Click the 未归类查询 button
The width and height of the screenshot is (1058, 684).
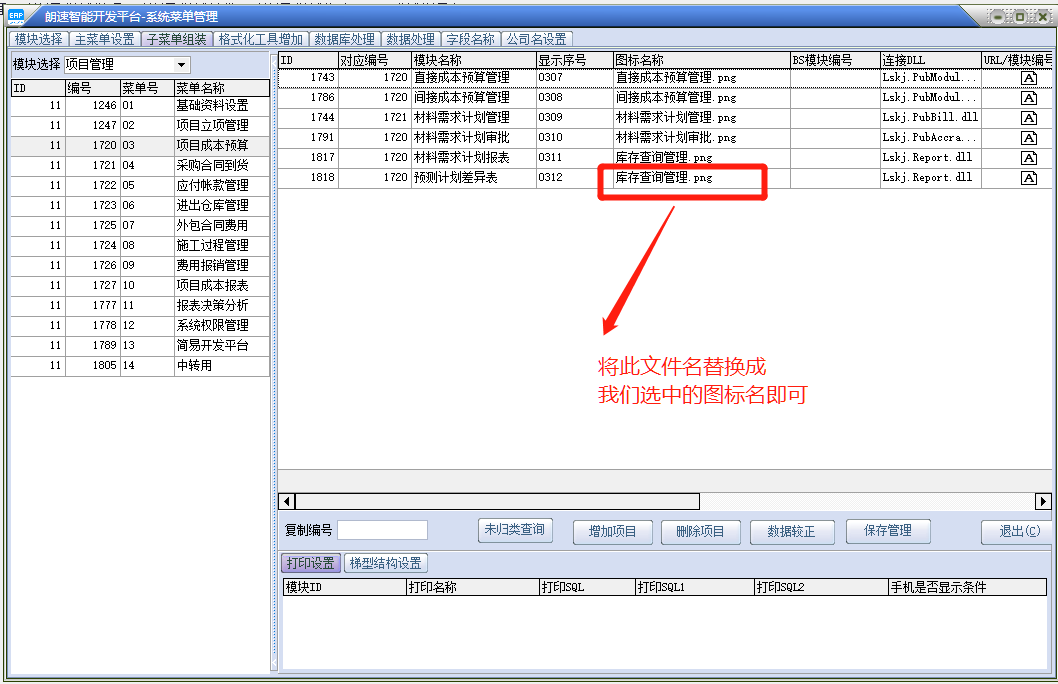[x=515, y=531]
